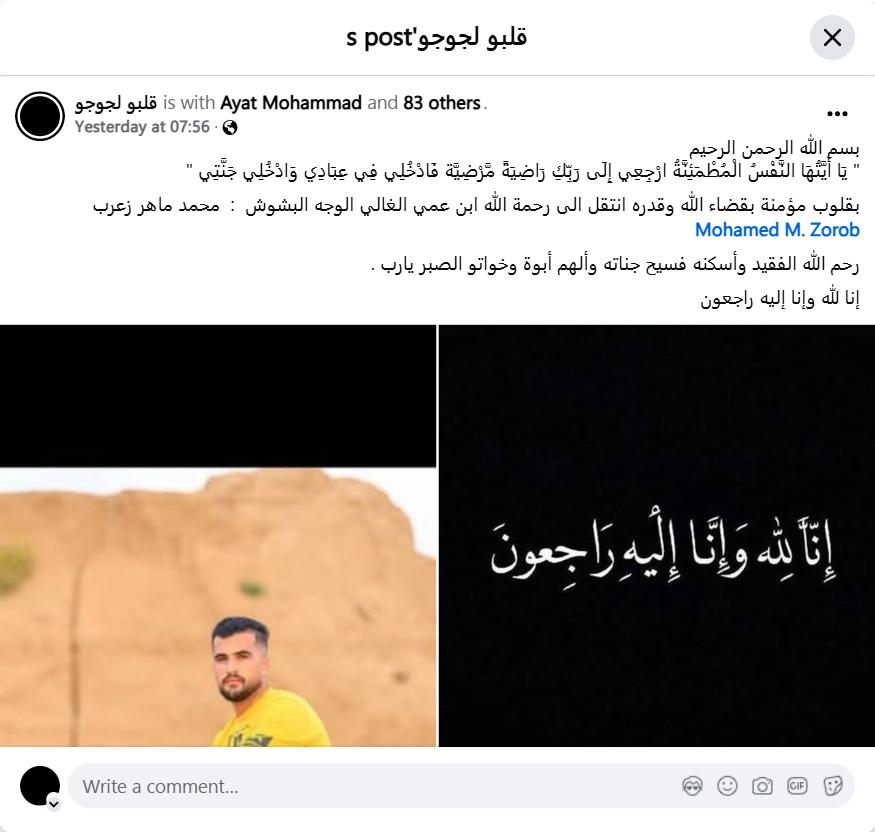Open the Yesterday at 07:56 timestamp link

(142, 127)
